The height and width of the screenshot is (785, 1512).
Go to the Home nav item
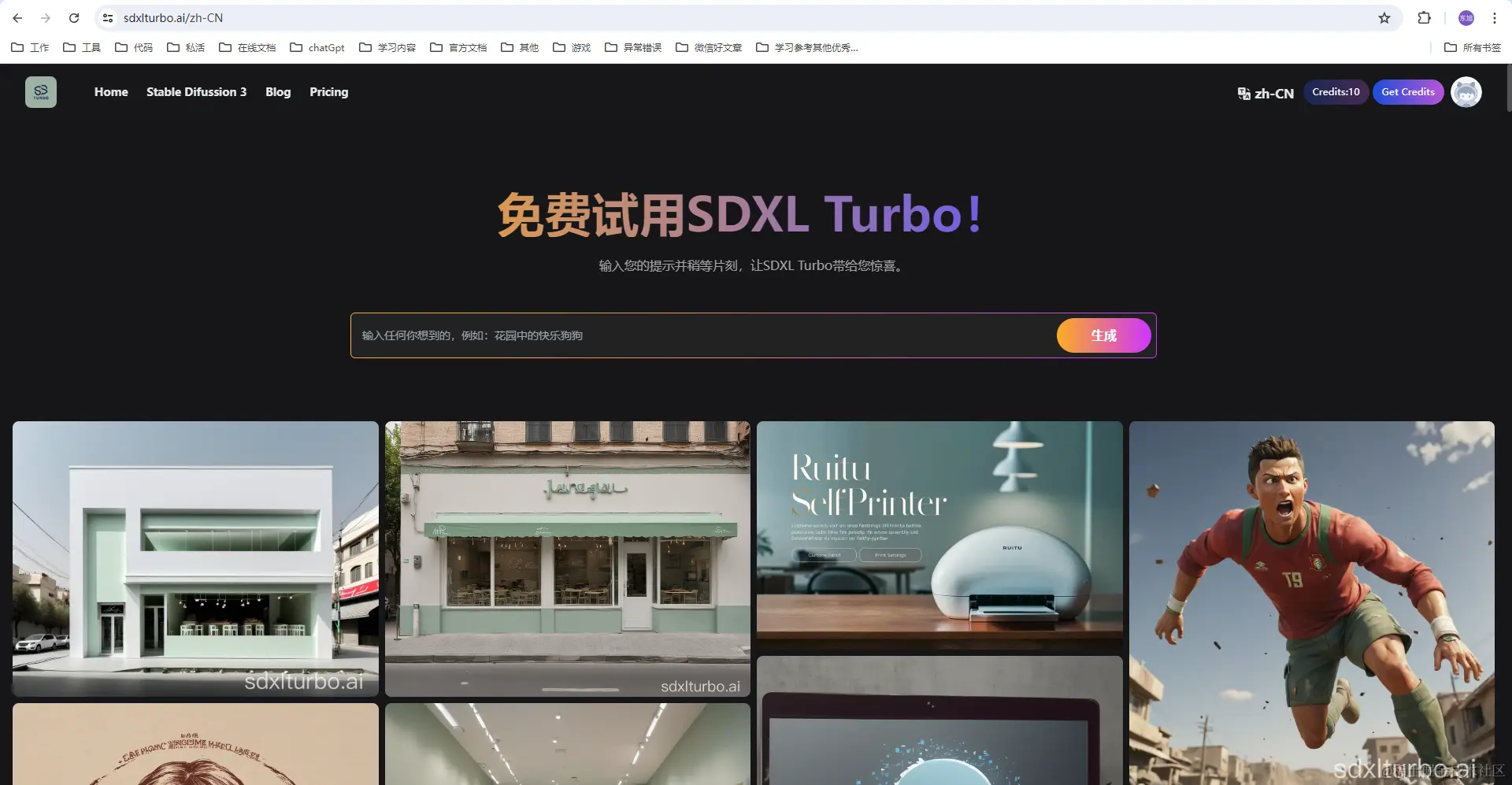click(x=111, y=92)
